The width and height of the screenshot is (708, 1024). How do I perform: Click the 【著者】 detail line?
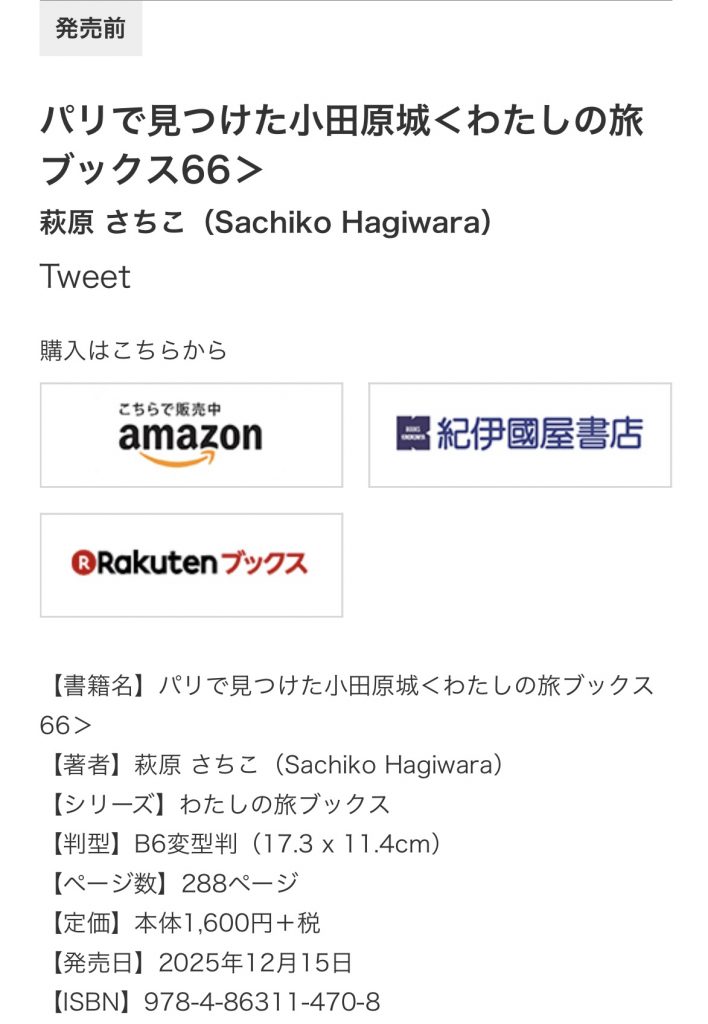(x=271, y=765)
